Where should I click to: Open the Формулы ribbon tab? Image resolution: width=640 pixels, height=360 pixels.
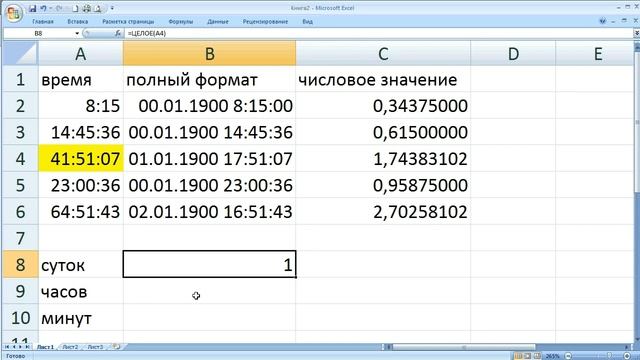[180, 22]
